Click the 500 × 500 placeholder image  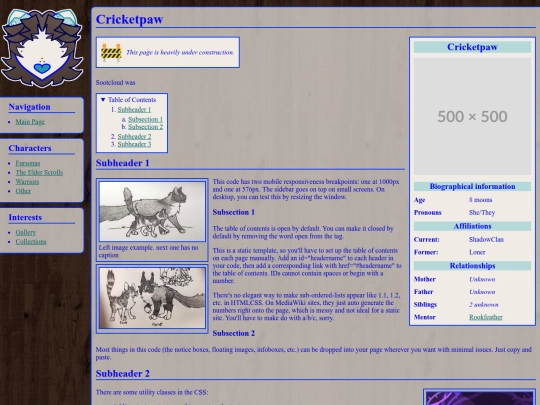(472, 116)
